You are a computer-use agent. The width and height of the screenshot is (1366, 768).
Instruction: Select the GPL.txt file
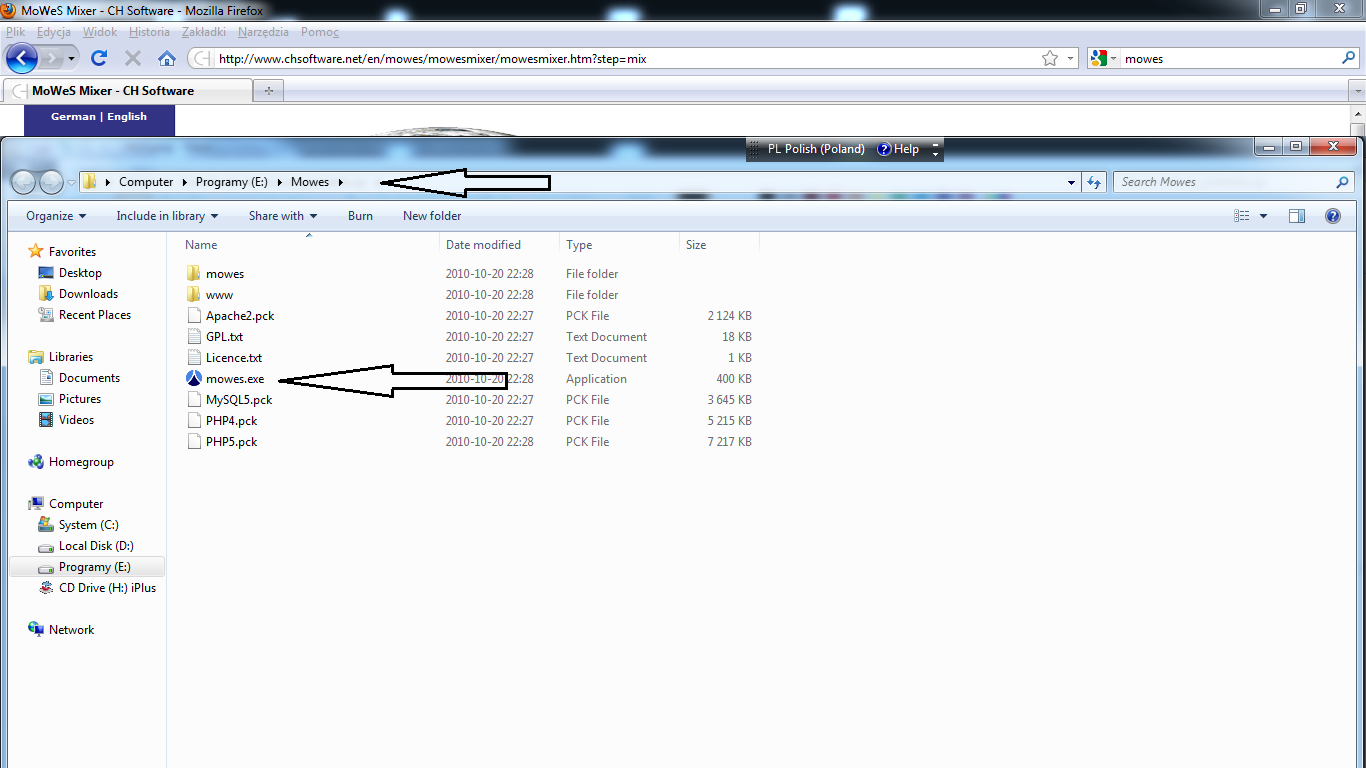click(x=224, y=337)
